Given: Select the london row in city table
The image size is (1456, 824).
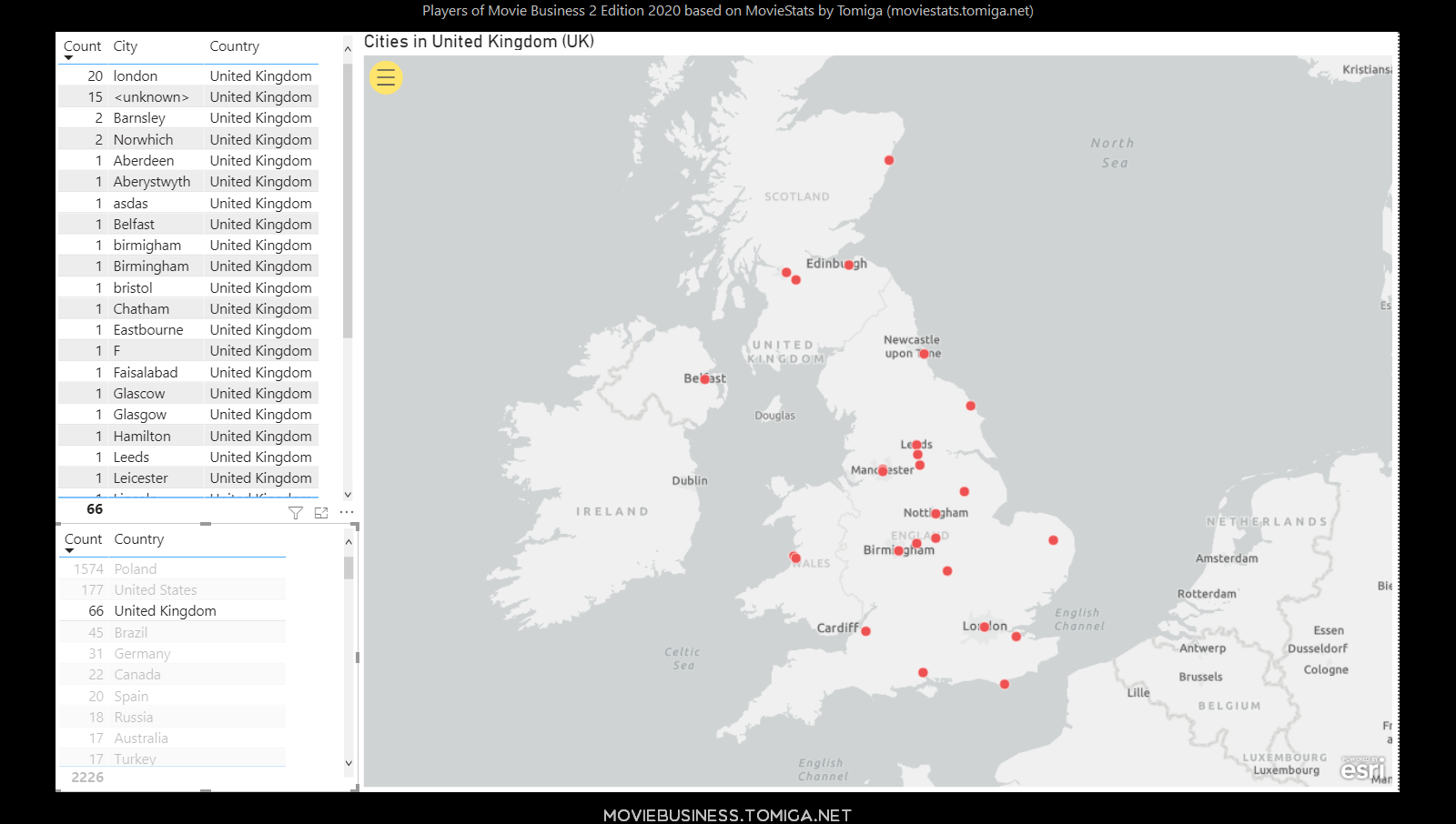Looking at the screenshot, I should tap(136, 76).
